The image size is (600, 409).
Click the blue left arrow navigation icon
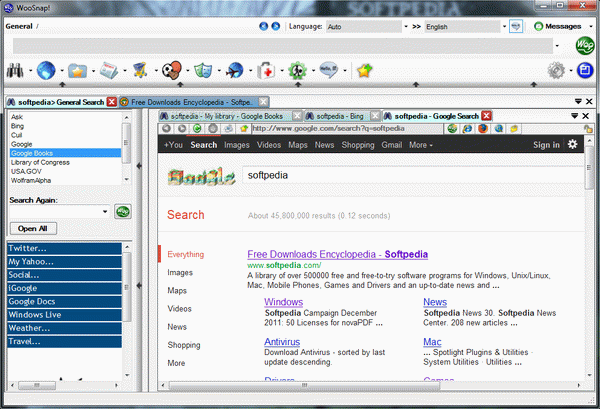pyautogui.click(x=263, y=26)
